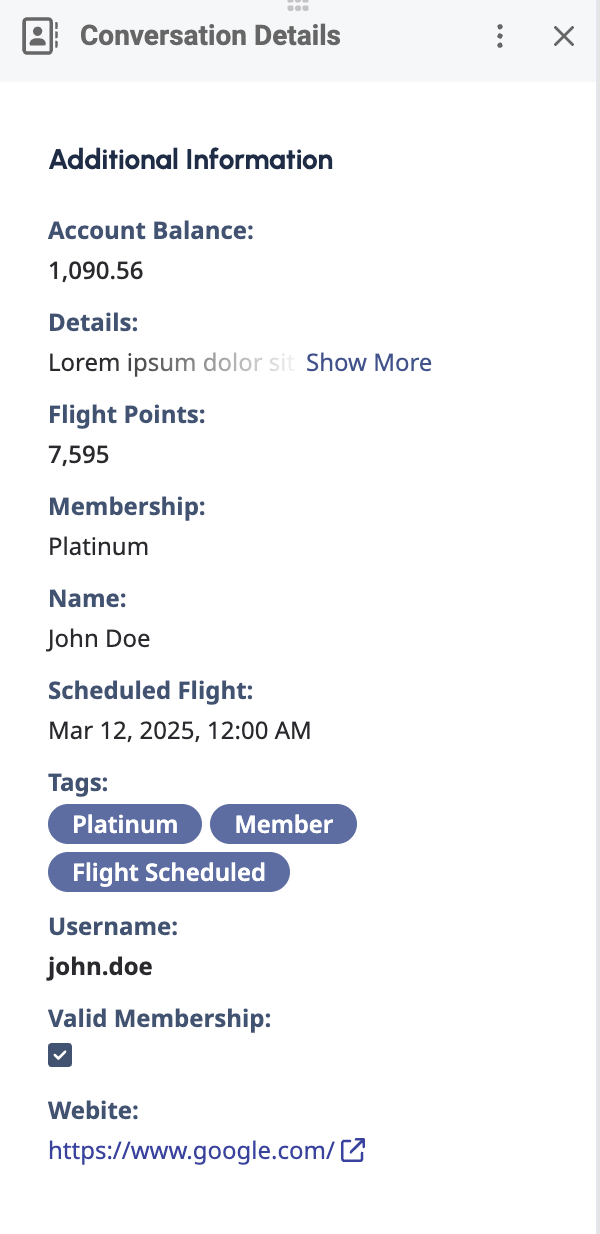The height and width of the screenshot is (1234, 600).
Task: Click the external link icon beside URL
Action: tap(353, 1150)
